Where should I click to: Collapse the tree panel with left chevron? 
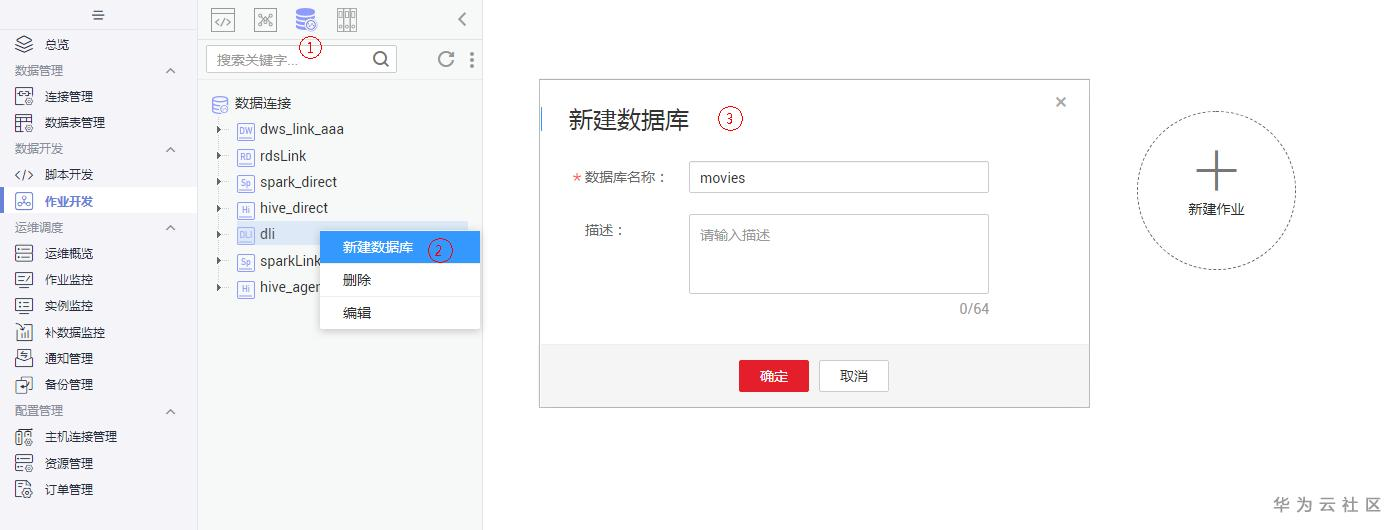[462, 19]
